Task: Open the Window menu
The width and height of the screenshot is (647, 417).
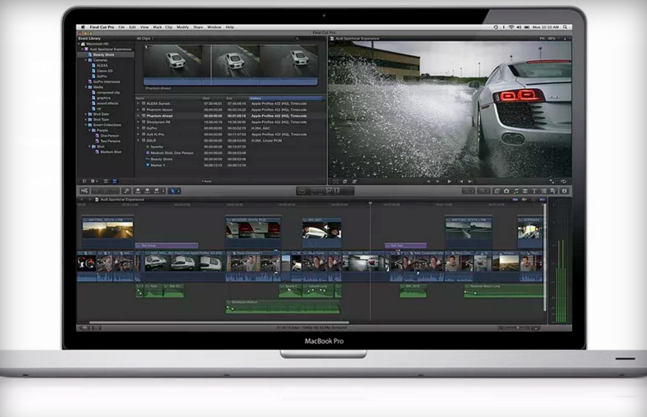Action: (214, 27)
